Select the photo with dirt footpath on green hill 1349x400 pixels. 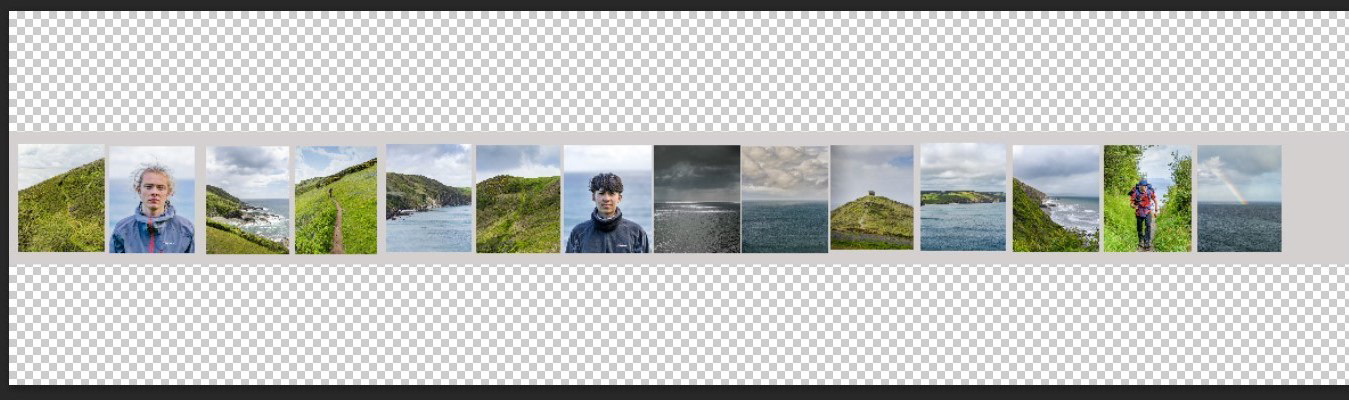click(336, 199)
